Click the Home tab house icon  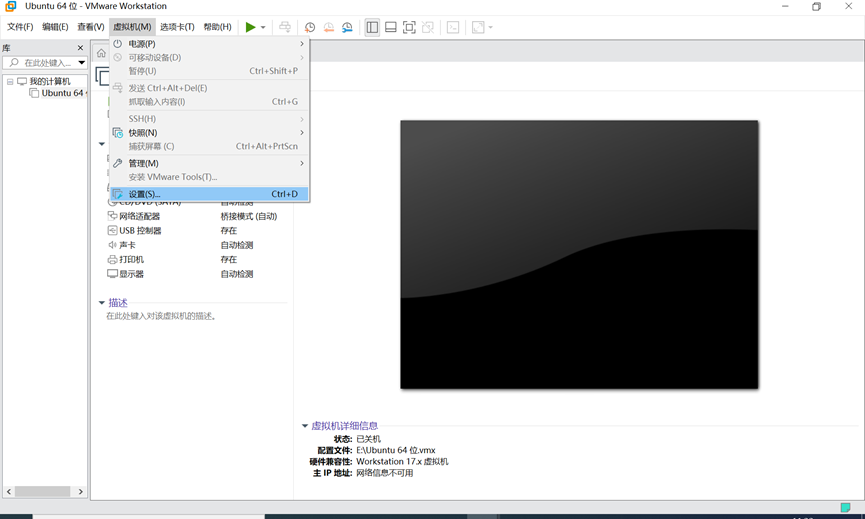point(102,53)
